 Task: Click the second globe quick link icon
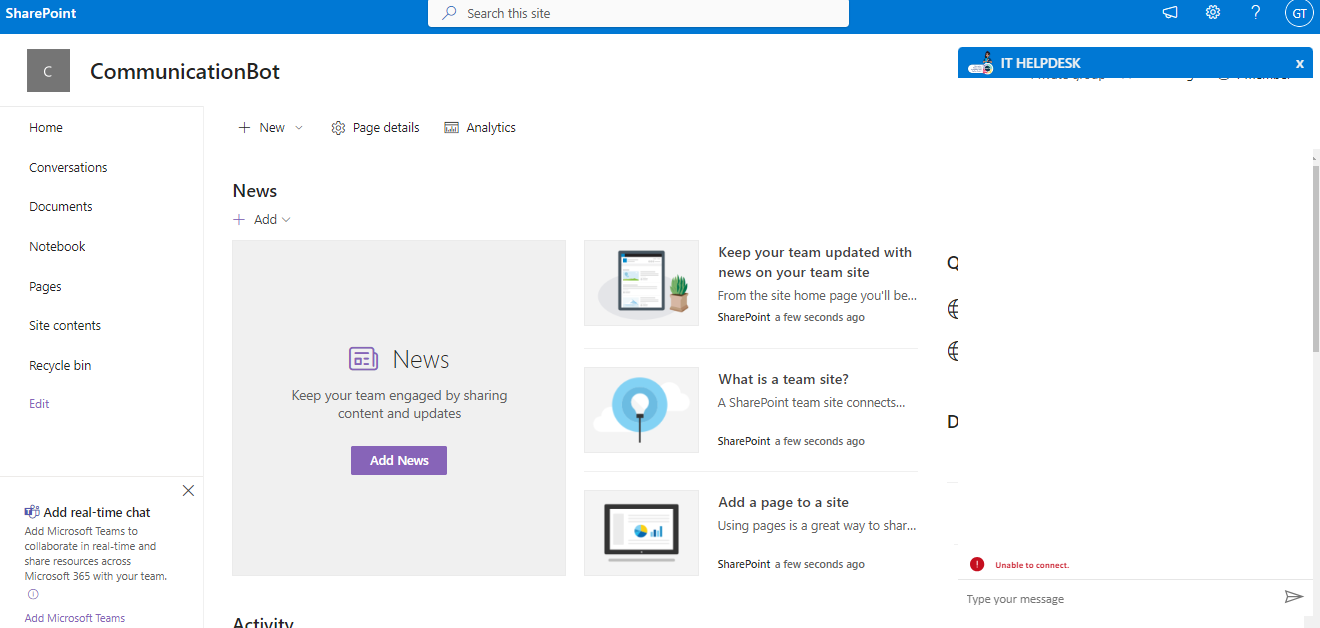pyautogui.click(x=953, y=351)
